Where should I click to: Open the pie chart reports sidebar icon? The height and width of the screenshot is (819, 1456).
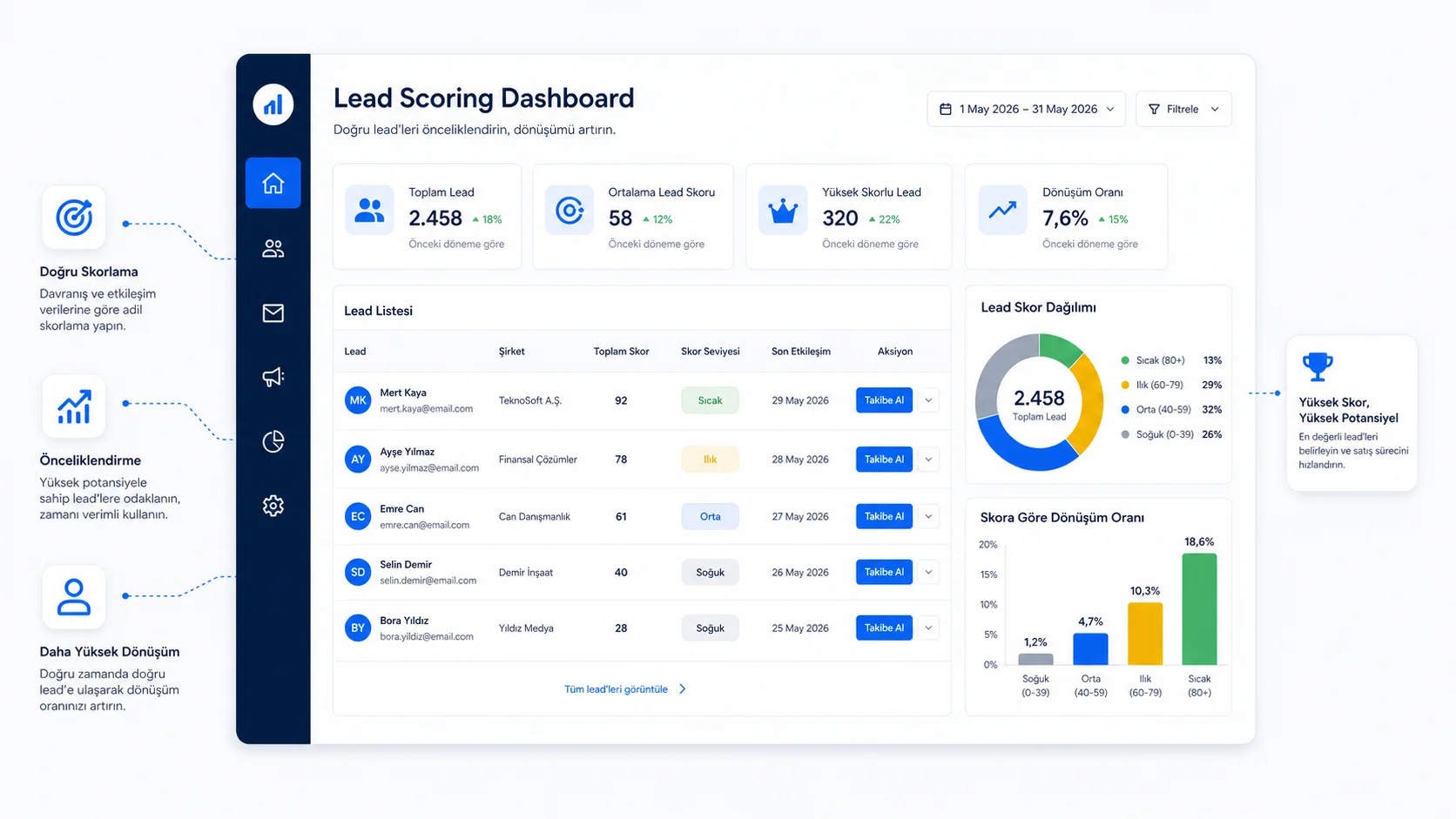(273, 441)
